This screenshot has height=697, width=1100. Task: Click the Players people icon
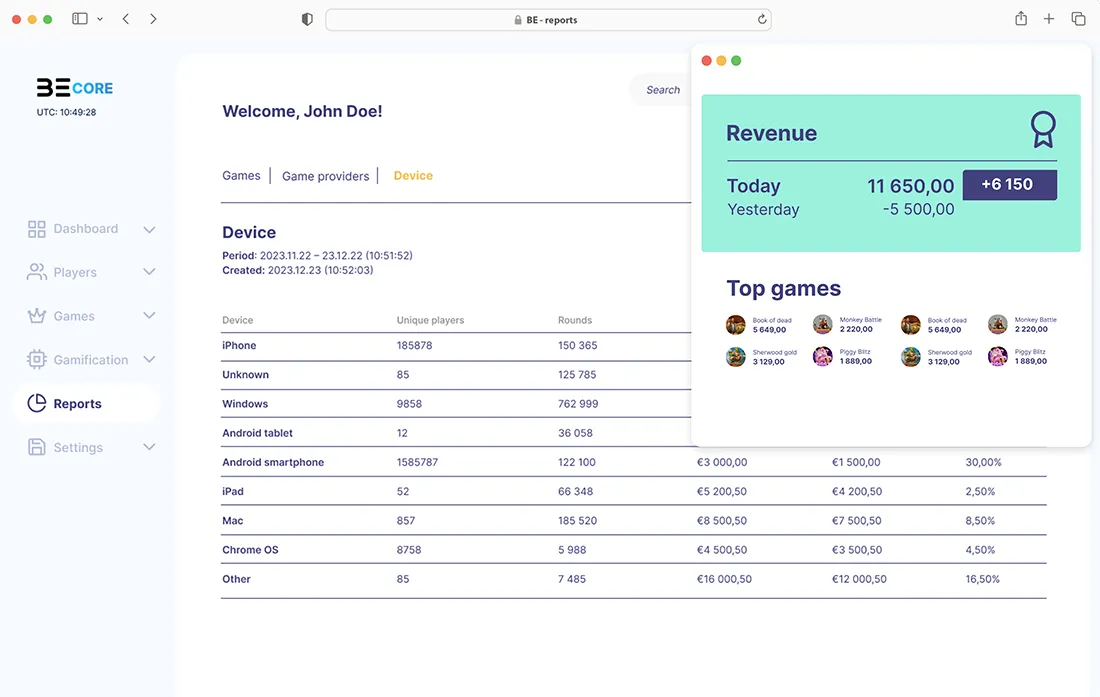[x=37, y=272]
